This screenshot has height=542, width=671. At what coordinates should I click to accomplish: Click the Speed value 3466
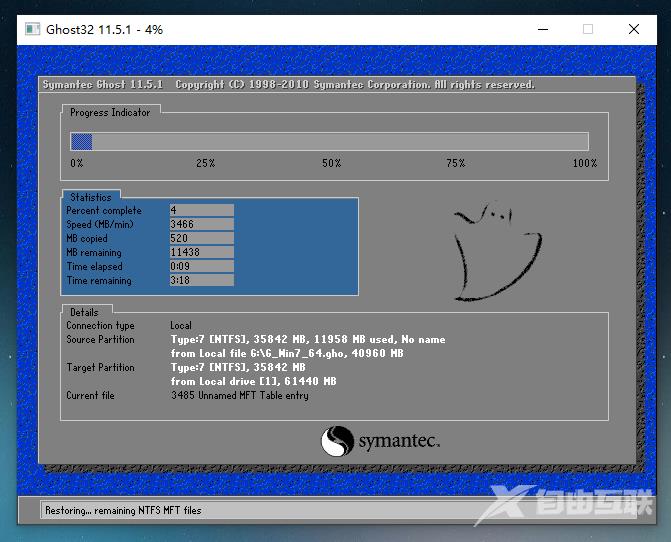coord(202,224)
